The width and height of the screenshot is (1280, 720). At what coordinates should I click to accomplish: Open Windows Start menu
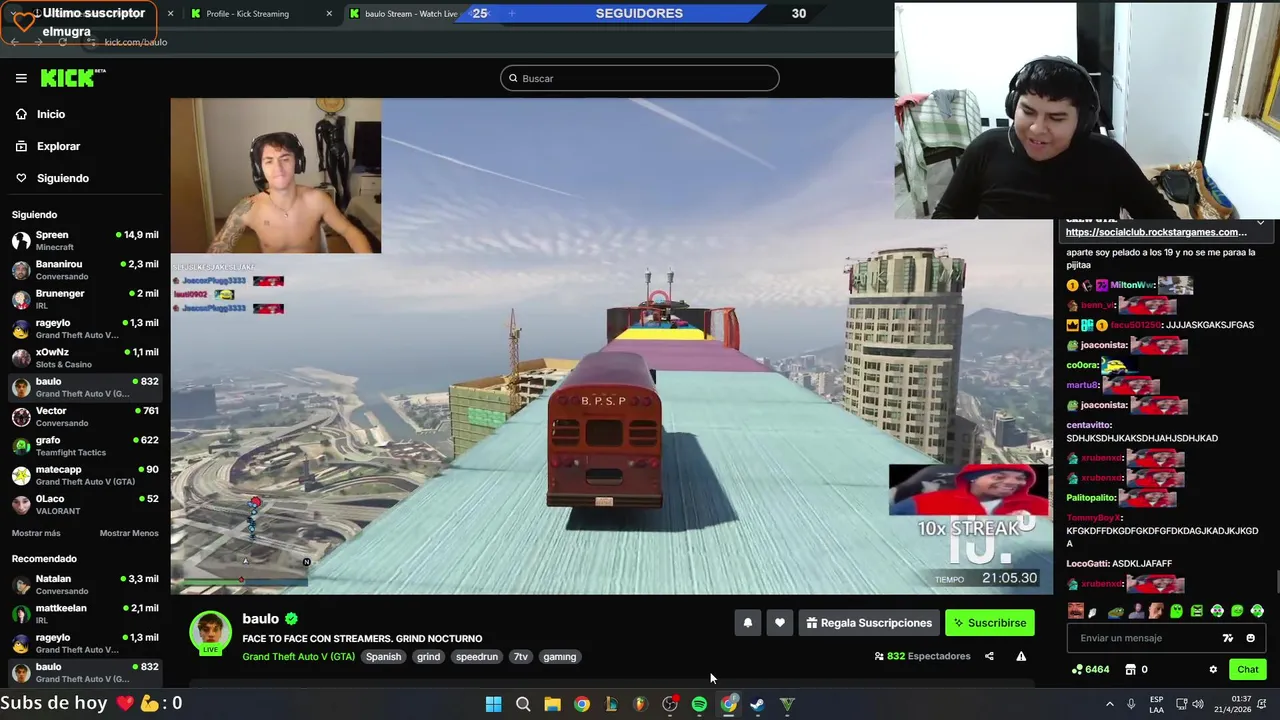[x=493, y=705]
